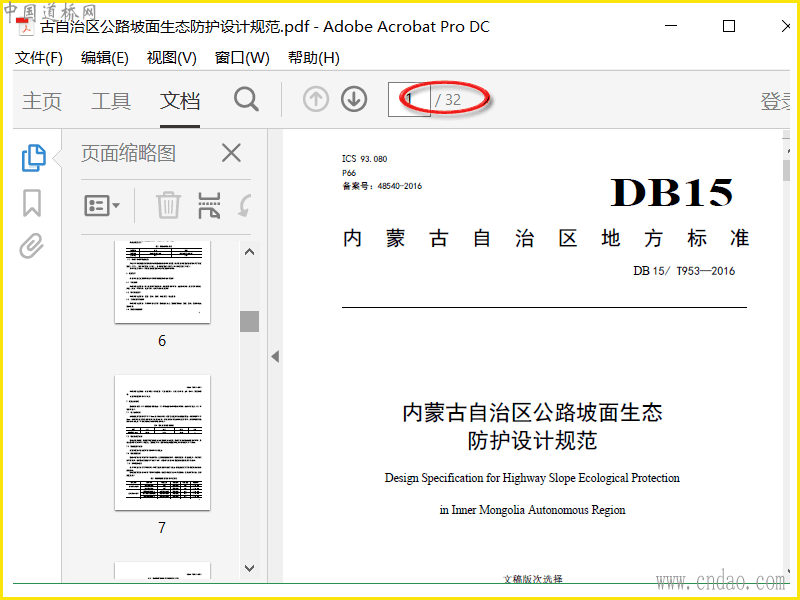Image resolution: width=800 pixels, height=600 pixels.
Task: Click the thumbnail panel scrollbar handle
Action: pos(249,321)
